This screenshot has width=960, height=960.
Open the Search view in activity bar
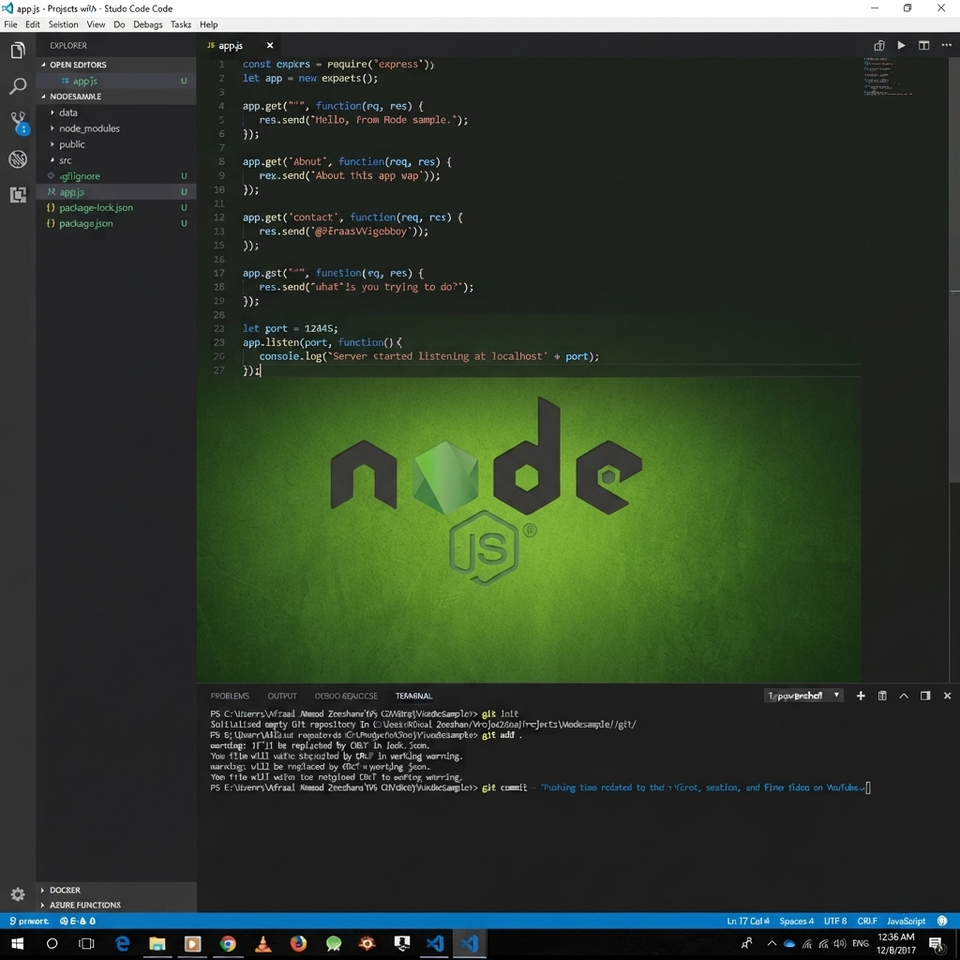coord(18,86)
